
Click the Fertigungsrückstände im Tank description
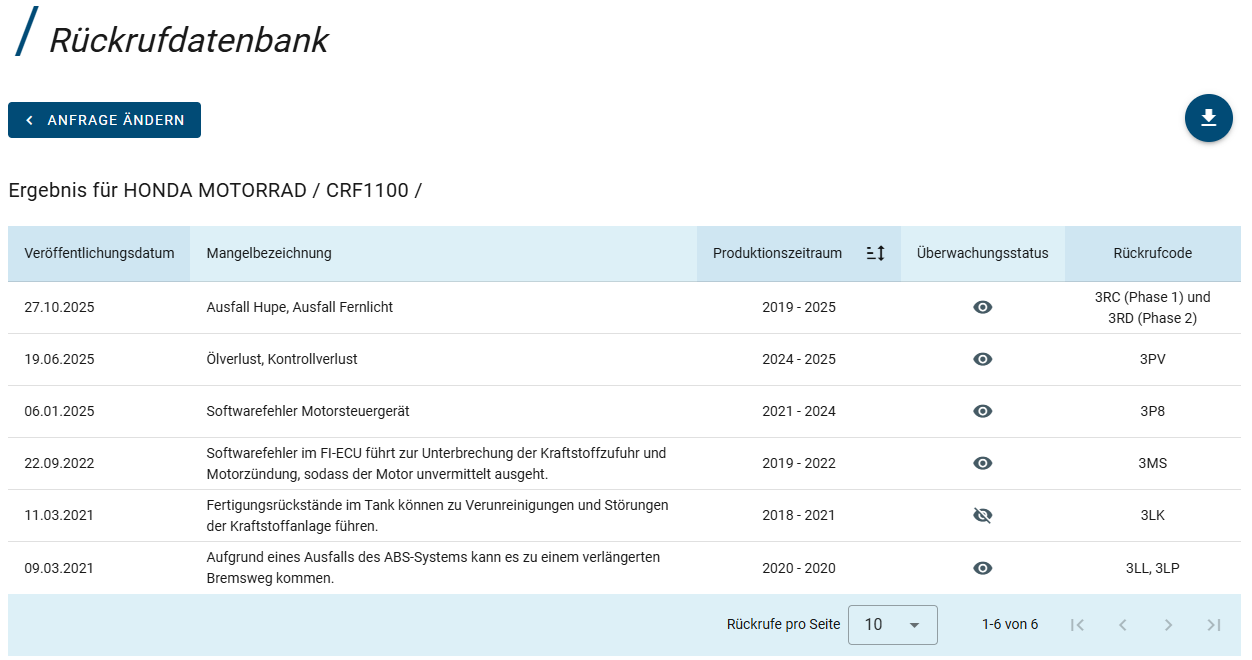pyautogui.click(x=437, y=515)
